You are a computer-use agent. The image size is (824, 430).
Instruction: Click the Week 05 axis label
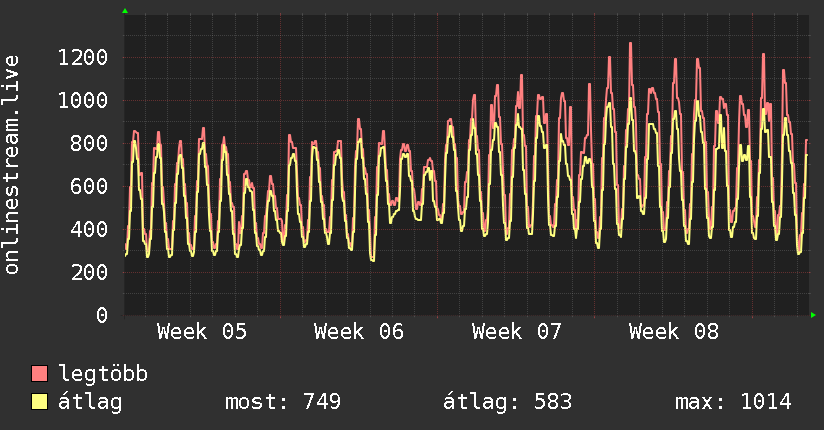tap(202, 332)
